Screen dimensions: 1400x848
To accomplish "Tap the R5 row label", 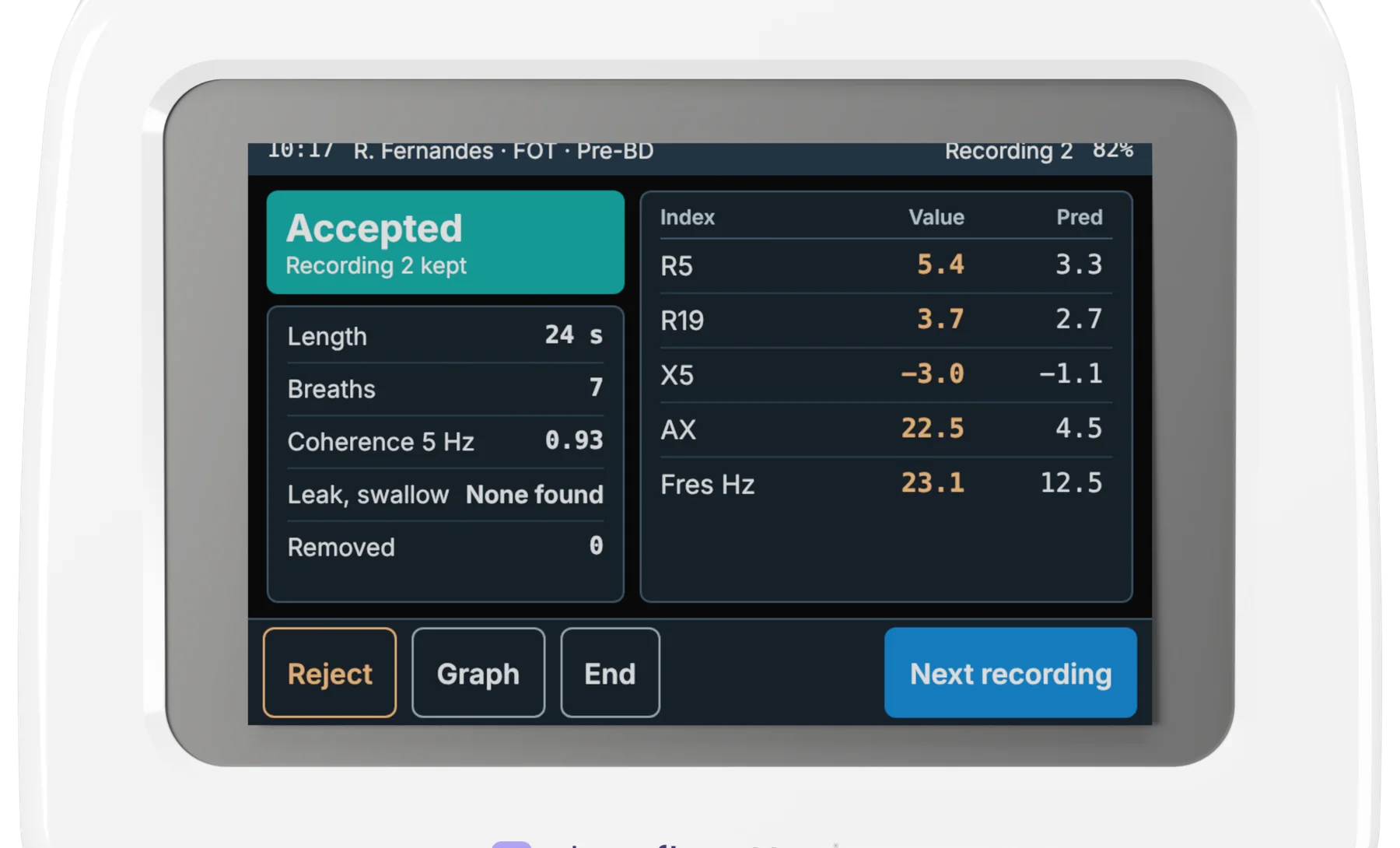I will pyautogui.click(x=677, y=266).
